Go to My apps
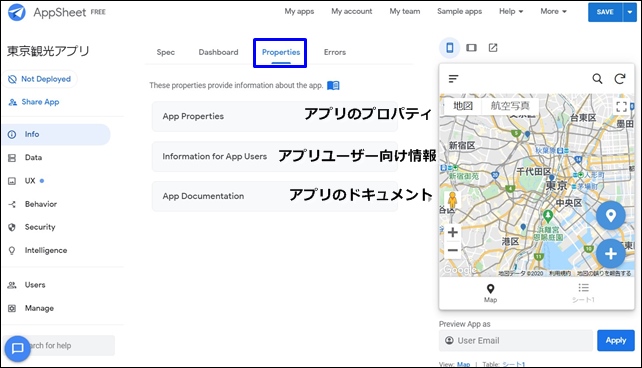The height and width of the screenshot is (368, 642). pyautogui.click(x=299, y=11)
